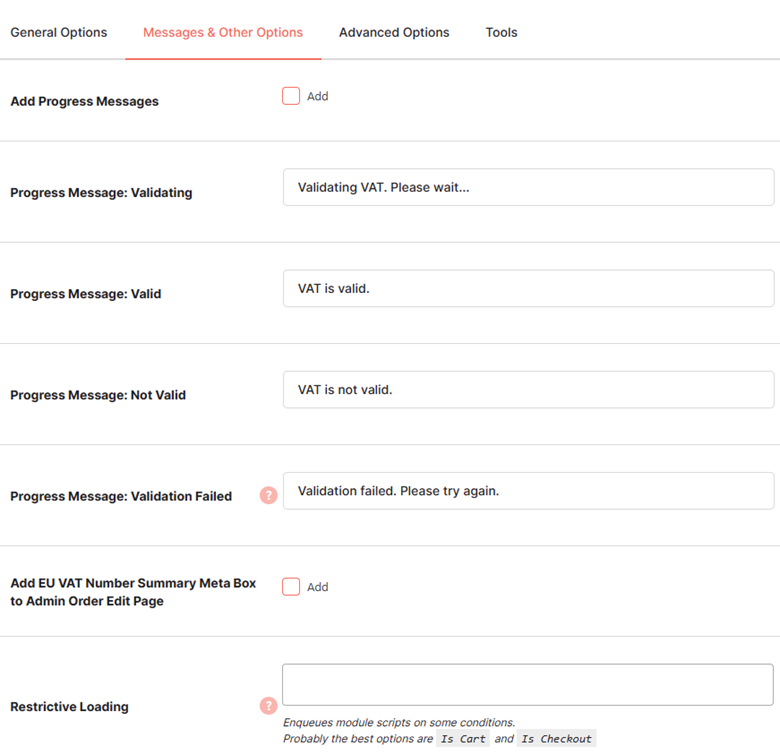The width and height of the screenshot is (780, 755).
Task: Click the 'Is Checkout' code text
Action: coord(556,739)
